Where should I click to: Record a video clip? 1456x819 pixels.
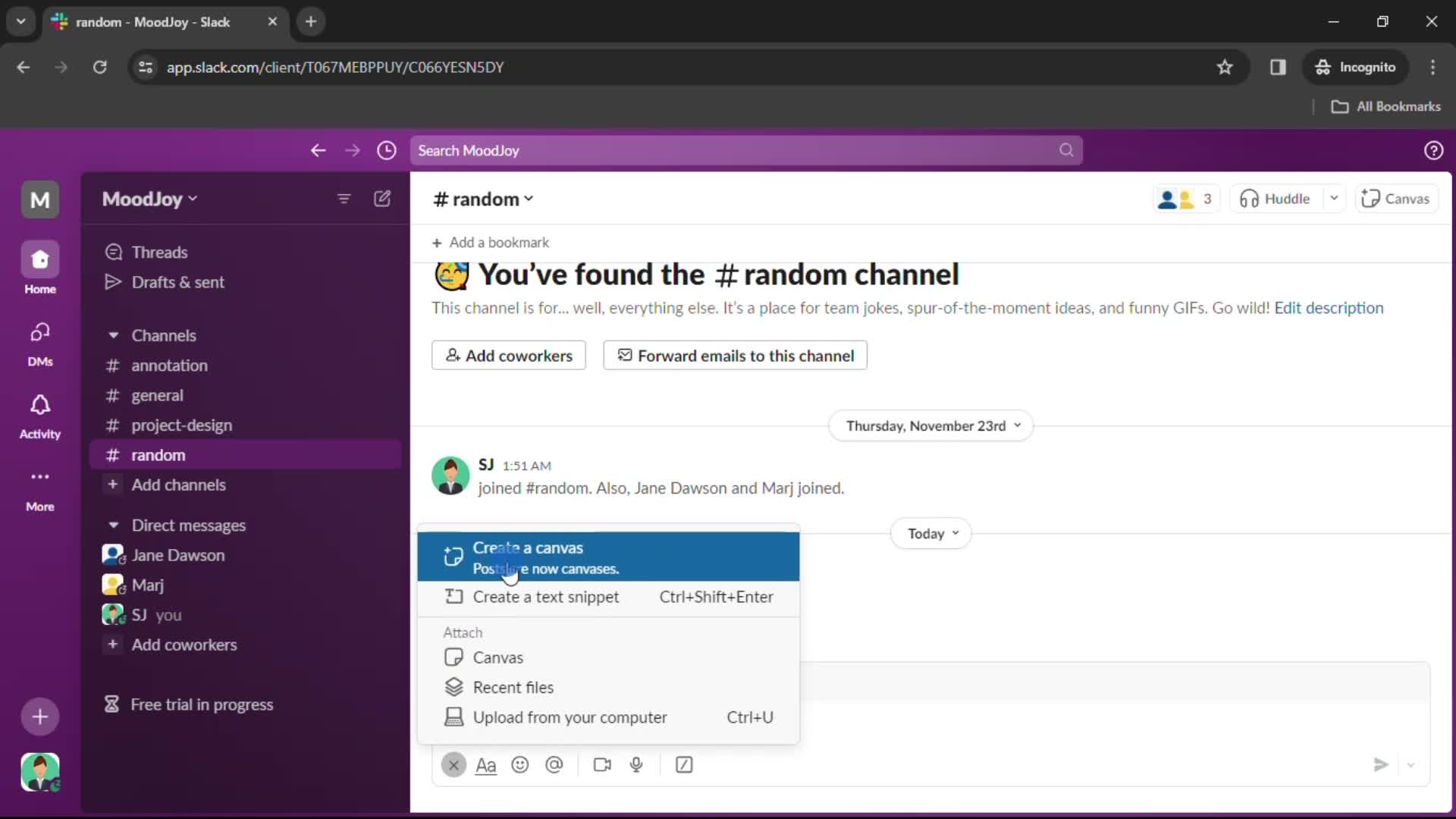(602, 764)
